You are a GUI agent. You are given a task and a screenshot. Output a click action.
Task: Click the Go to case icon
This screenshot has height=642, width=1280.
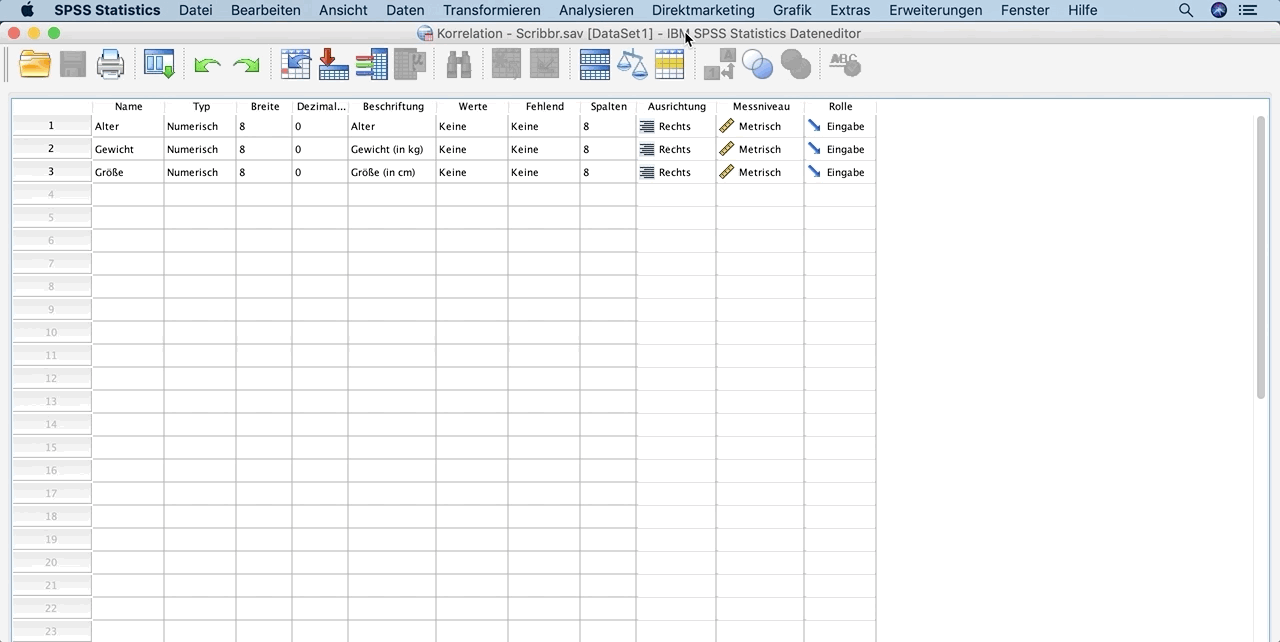tap(296, 65)
